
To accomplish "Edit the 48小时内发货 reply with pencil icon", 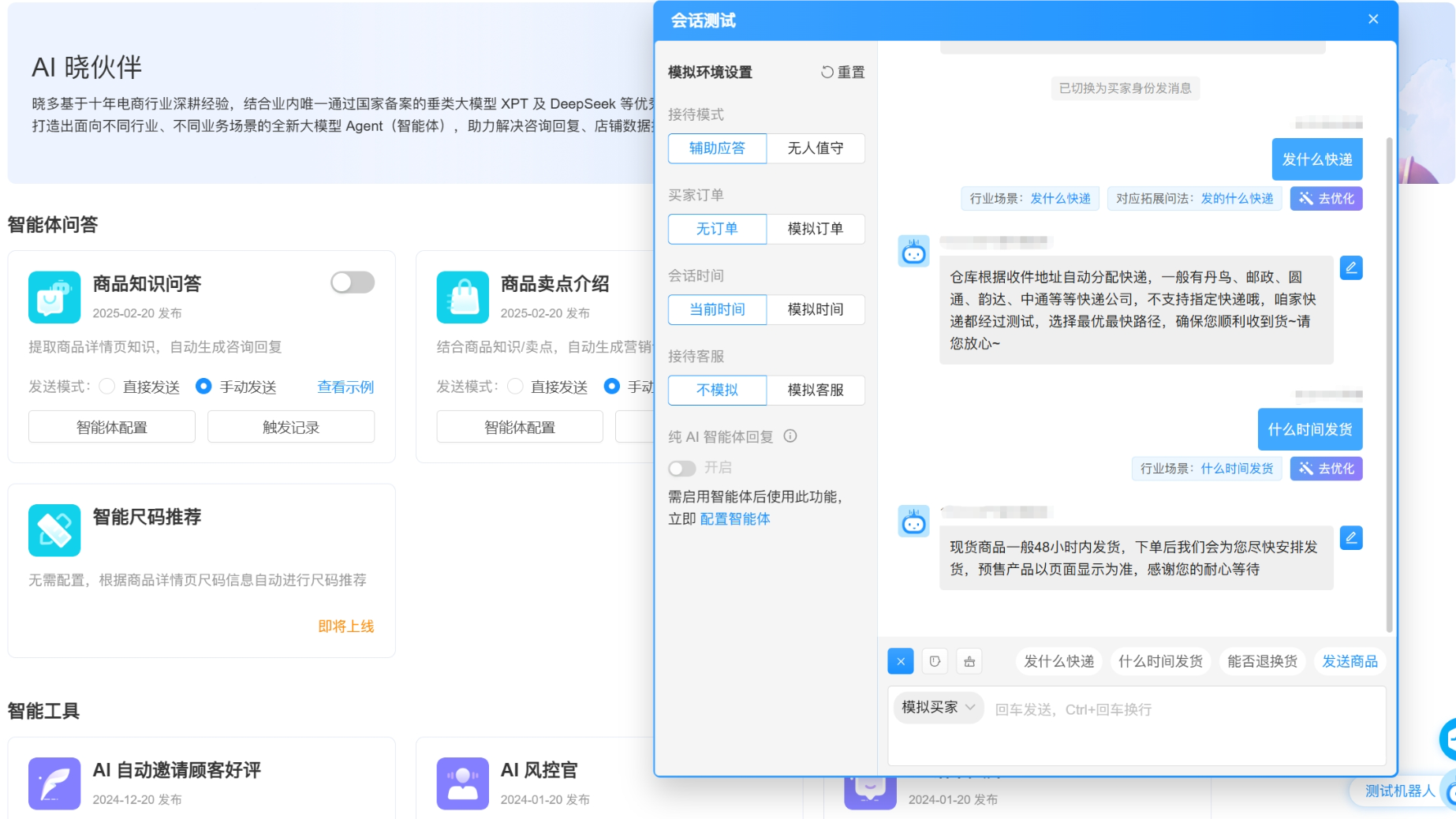I will 1351,538.
